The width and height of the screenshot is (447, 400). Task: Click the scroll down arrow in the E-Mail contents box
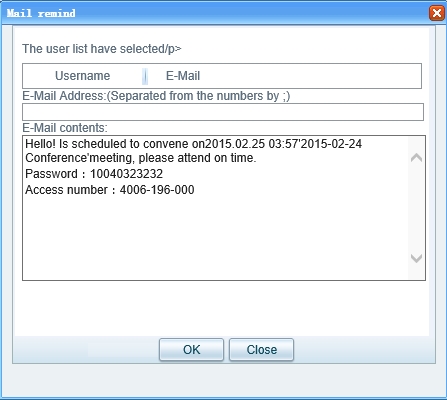416,258
